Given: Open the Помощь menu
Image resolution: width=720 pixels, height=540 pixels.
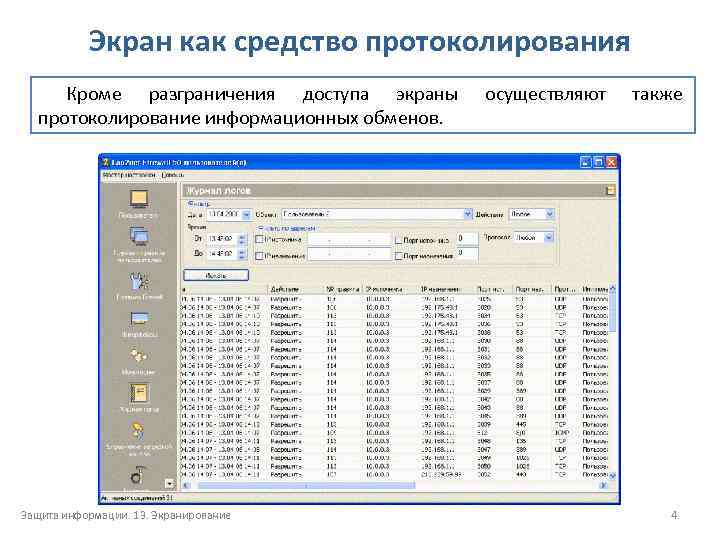Looking at the screenshot, I should (173, 175).
